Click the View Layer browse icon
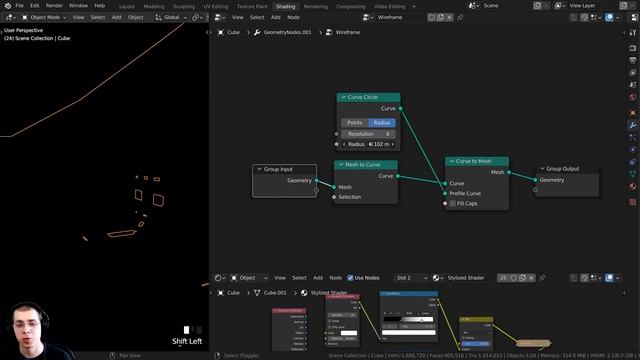The width and height of the screenshot is (640, 360). 560,6
